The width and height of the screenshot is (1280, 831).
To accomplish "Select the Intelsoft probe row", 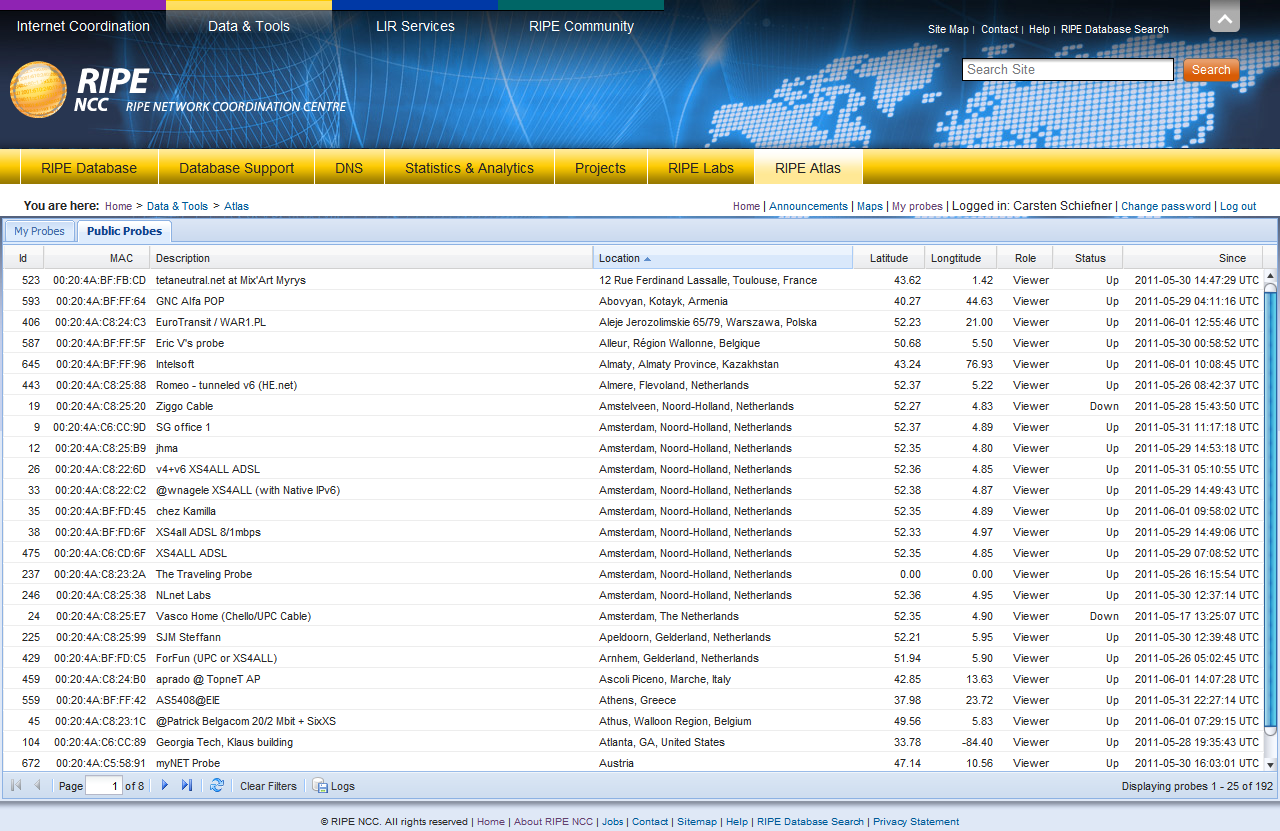I will pos(633,364).
